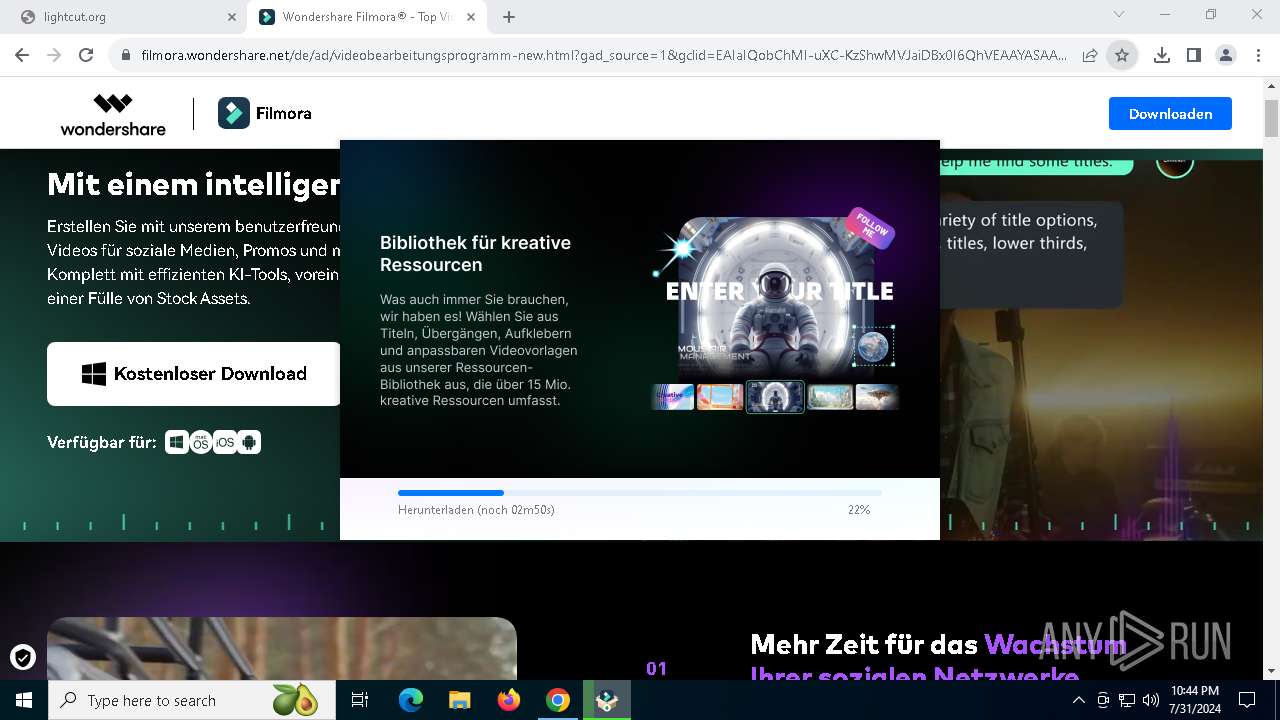The width and height of the screenshot is (1280, 720).
Task: Click the address bar URL
Action: pyautogui.click(x=604, y=56)
